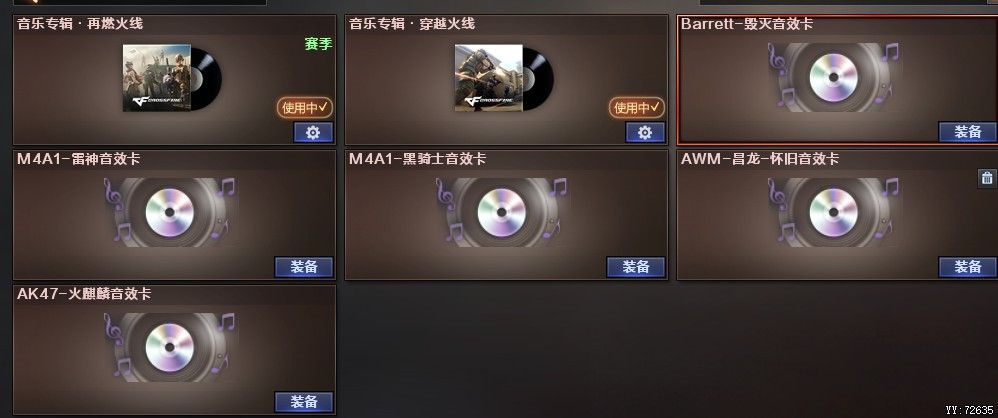Open the 穿越火线 album cover thumbnail

[489, 78]
